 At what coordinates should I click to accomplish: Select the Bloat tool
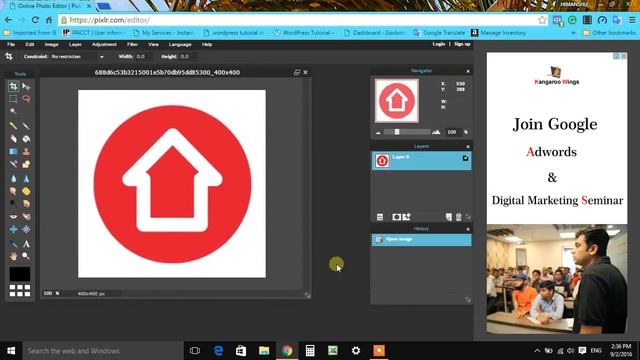click(x=13, y=229)
